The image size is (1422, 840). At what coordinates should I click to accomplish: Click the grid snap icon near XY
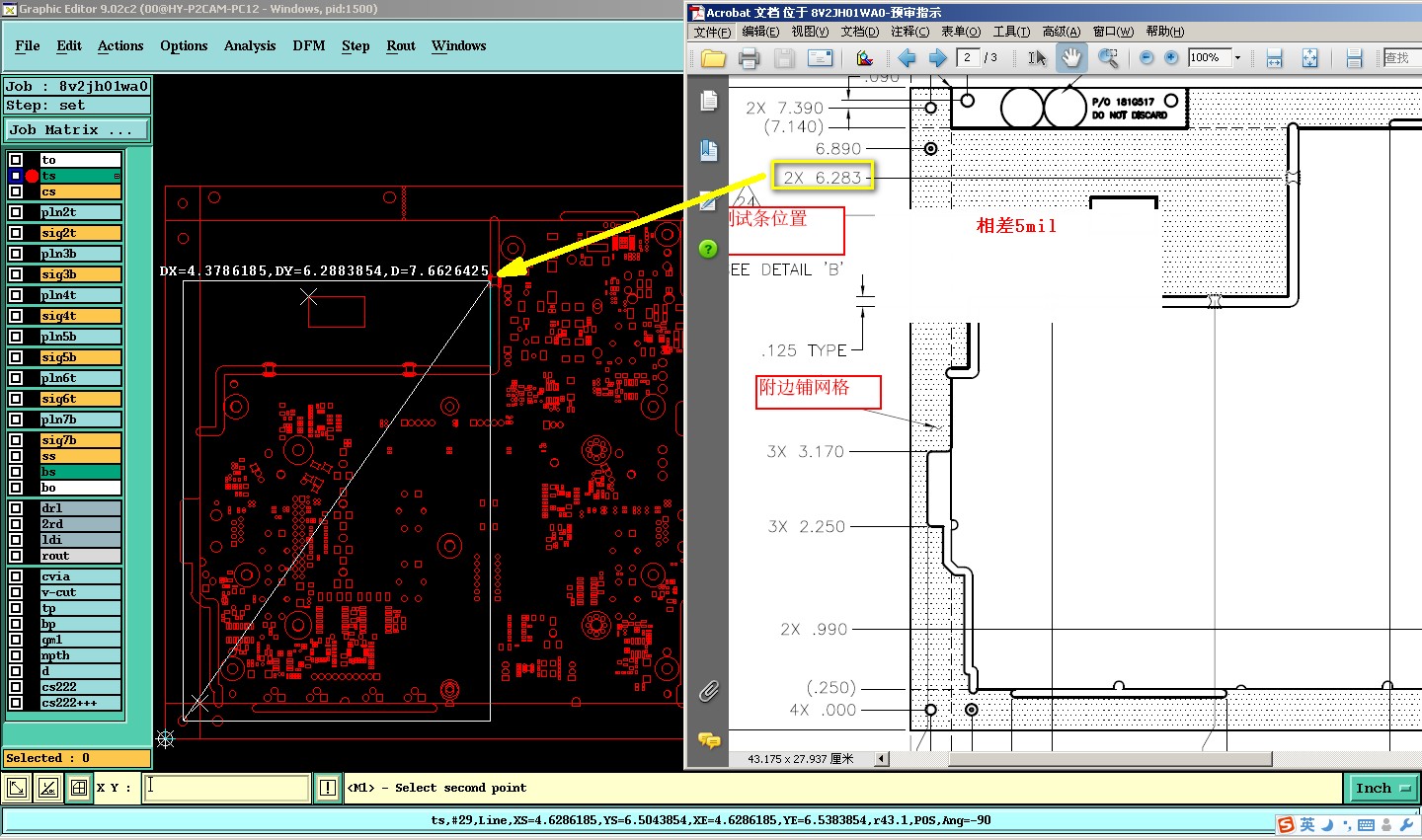(x=78, y=788)
